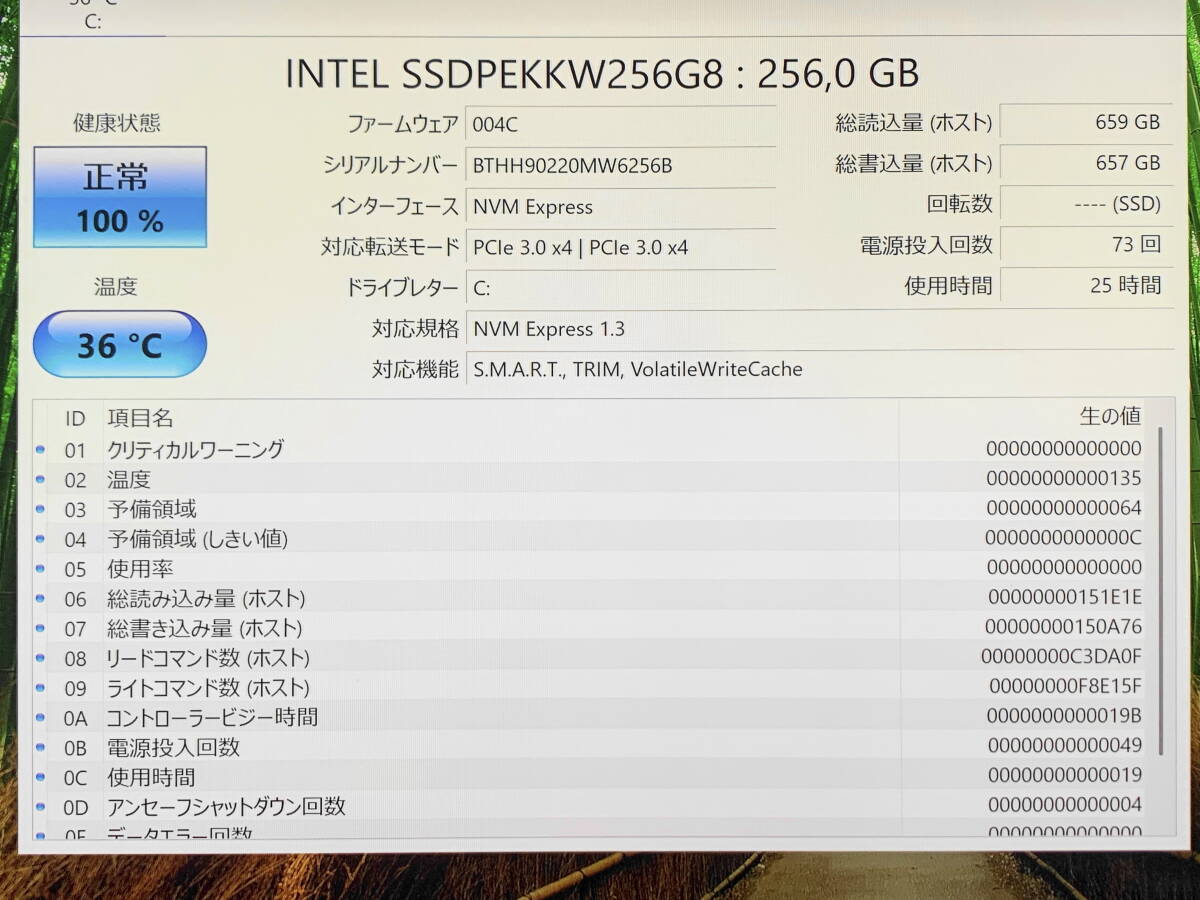Click the blue status dot for クリティカルワーニング
Image resolution: width=1200 pixels, height=900 pixels.
pos(41,450)
